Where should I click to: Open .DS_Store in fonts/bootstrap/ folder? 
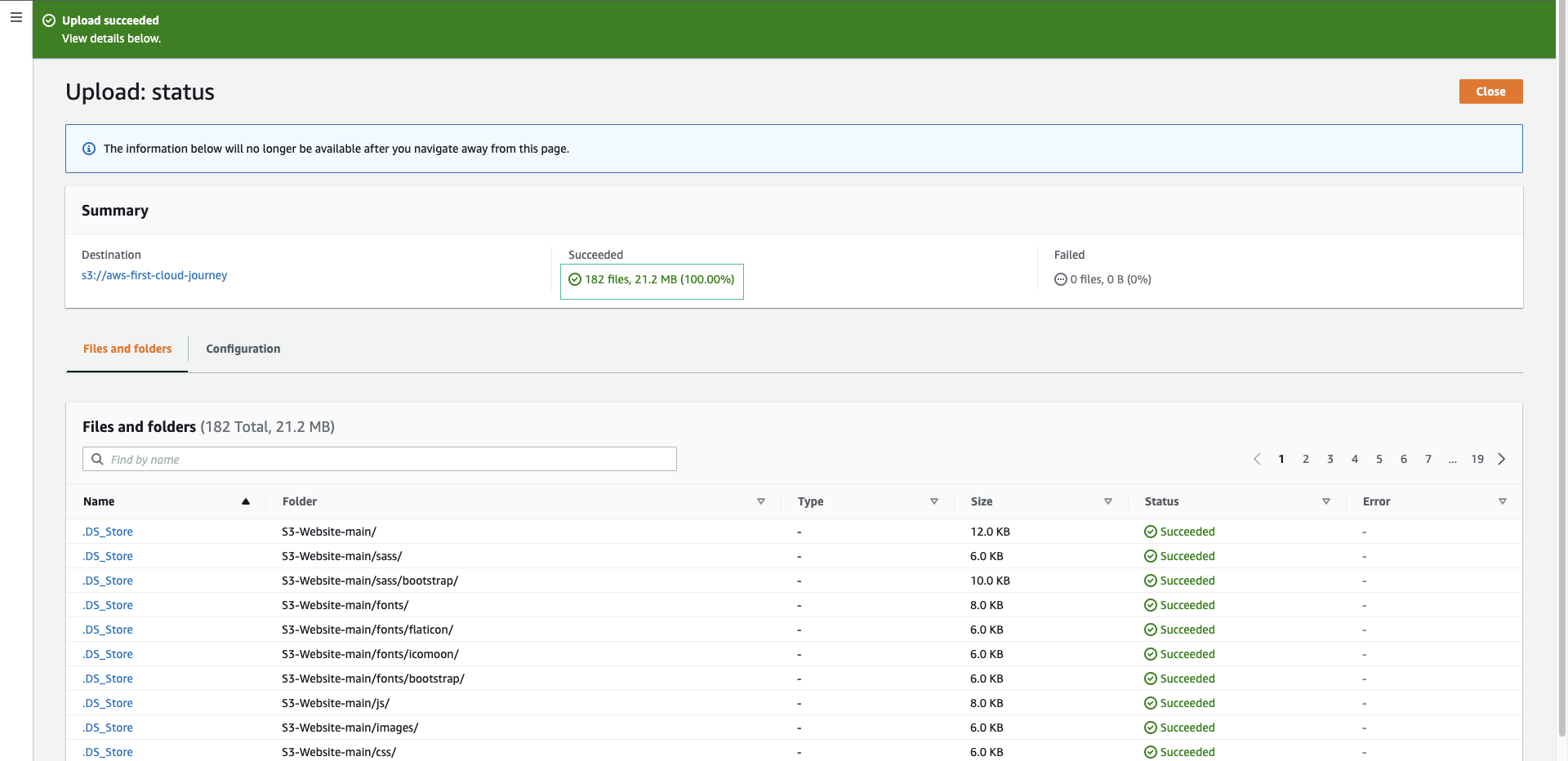[x=108, y=679]
